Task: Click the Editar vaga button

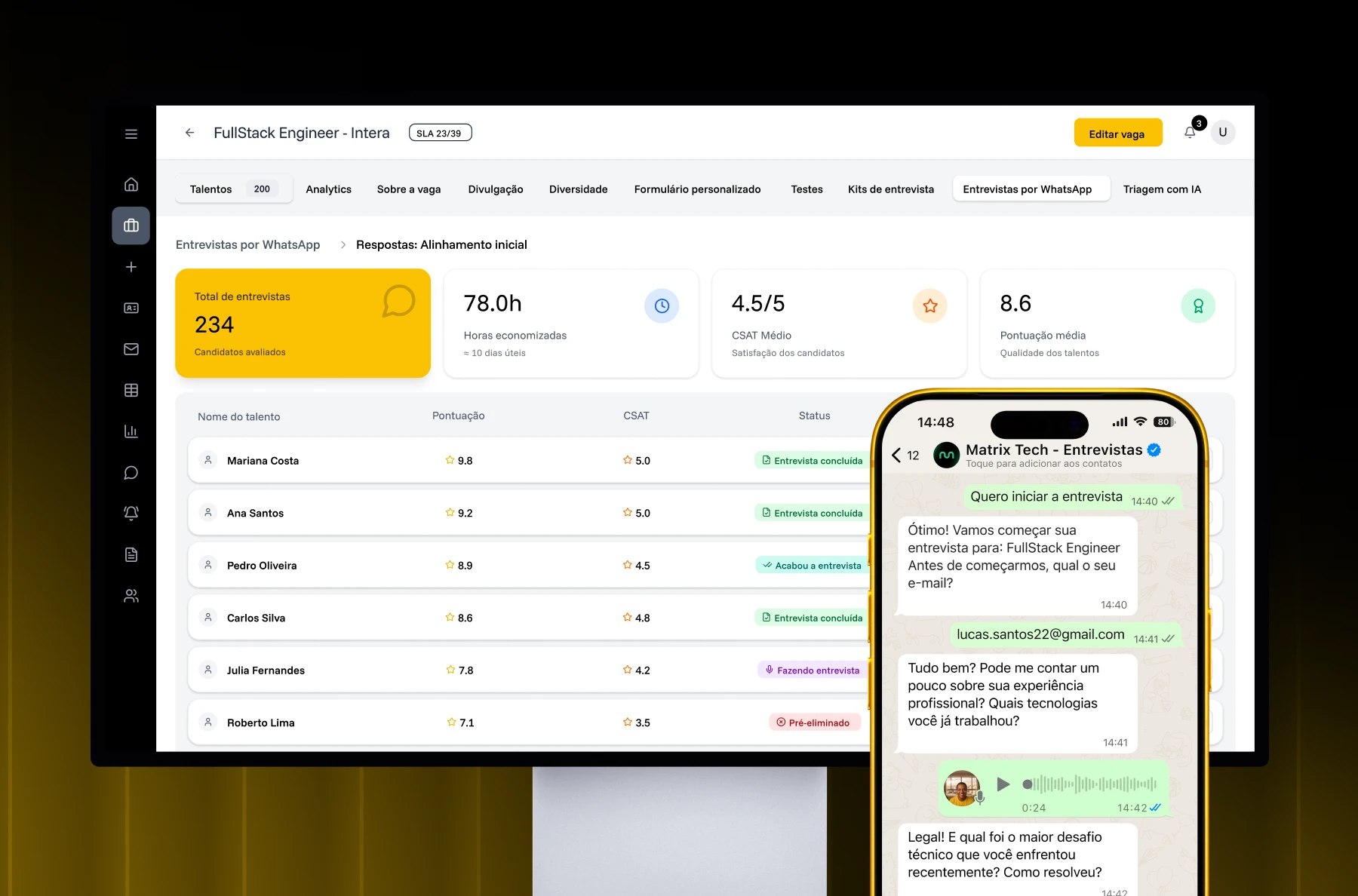Action: [1118, 133]
